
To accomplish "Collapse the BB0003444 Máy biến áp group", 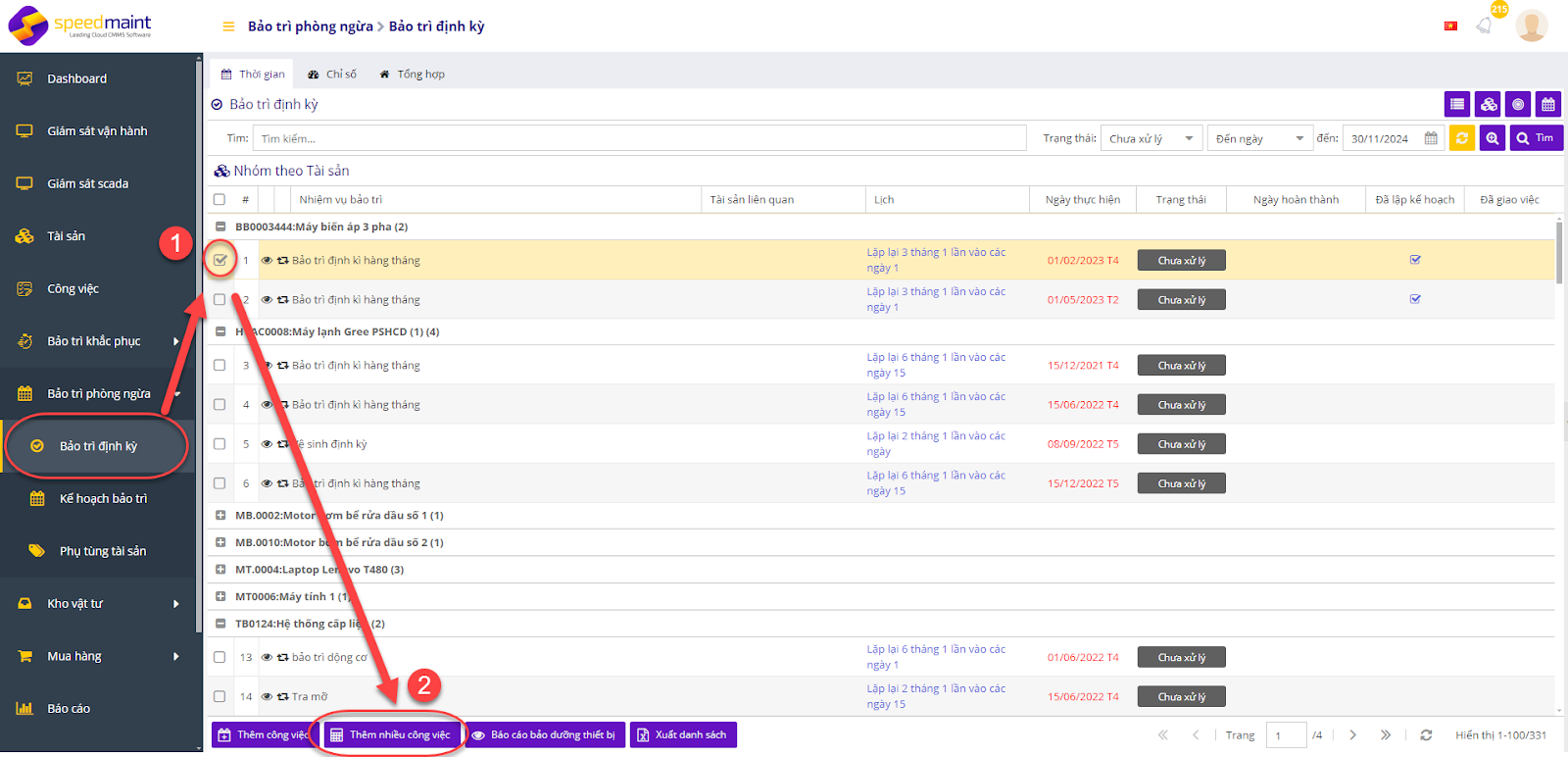I will point(220,227).
